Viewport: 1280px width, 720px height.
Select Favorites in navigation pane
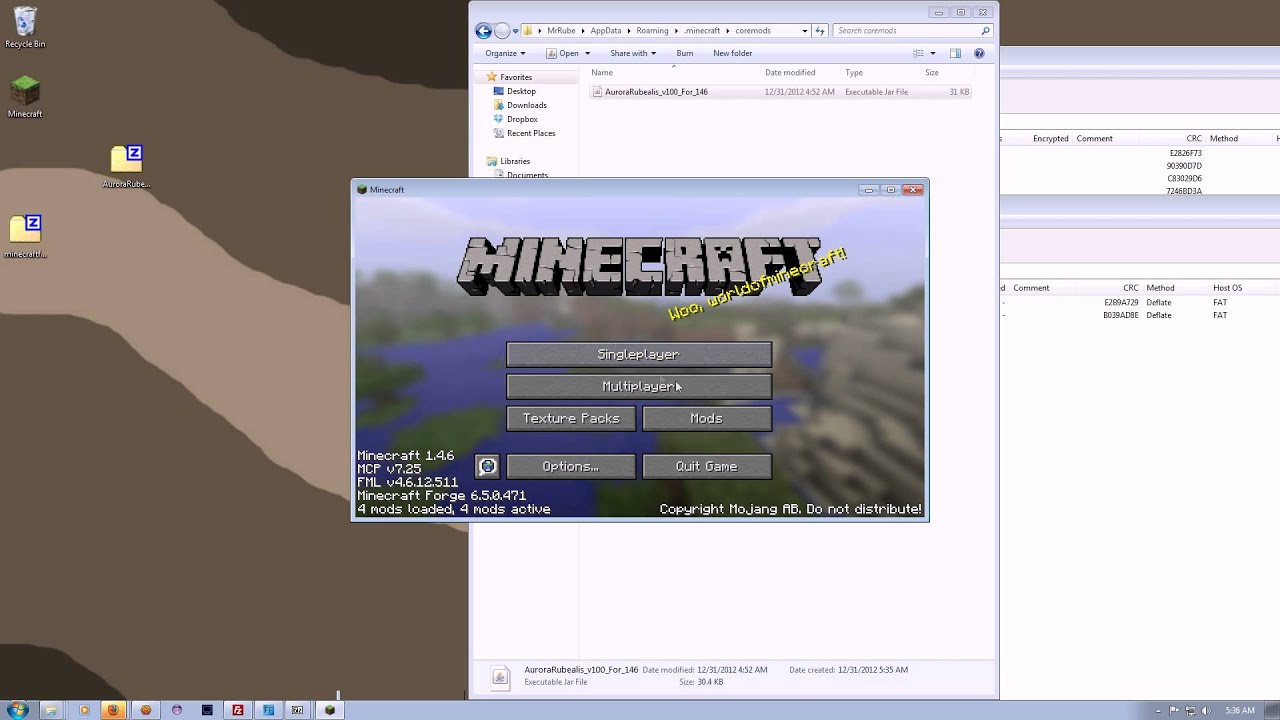pos(516,77)
